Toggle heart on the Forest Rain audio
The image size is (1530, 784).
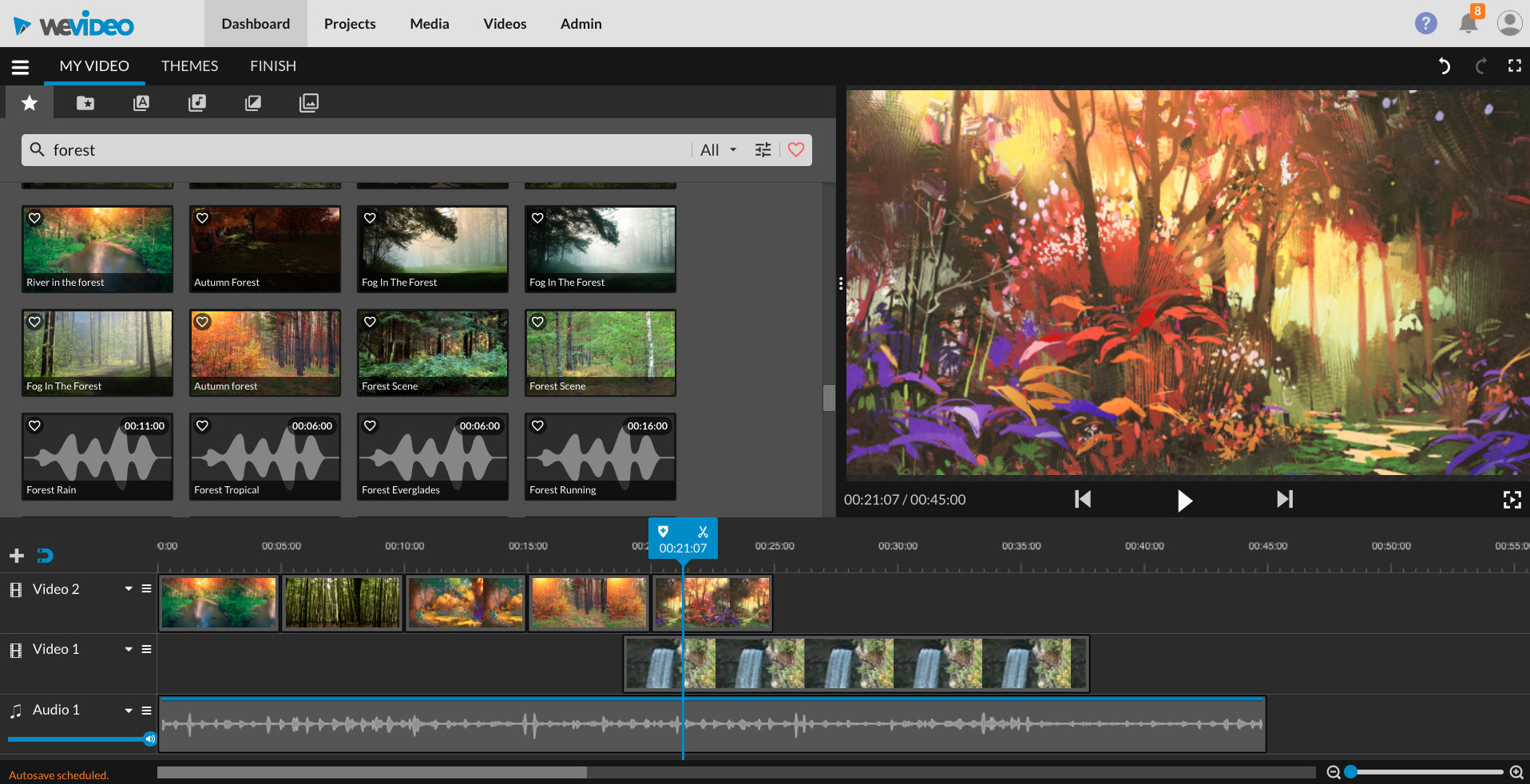tap(35, 426)
